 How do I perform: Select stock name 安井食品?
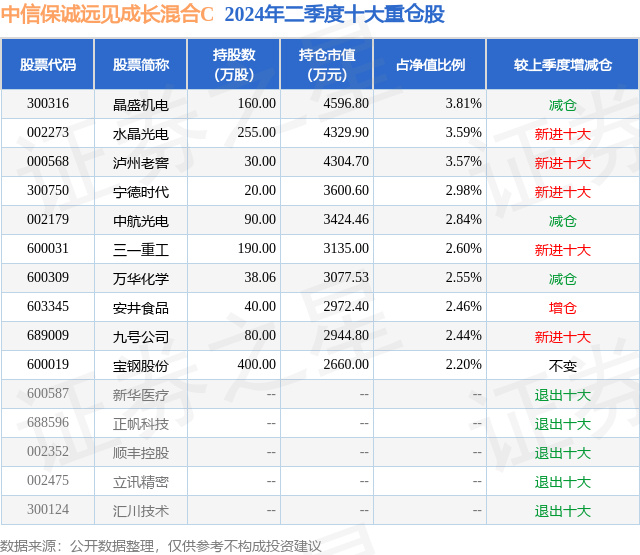141,308
